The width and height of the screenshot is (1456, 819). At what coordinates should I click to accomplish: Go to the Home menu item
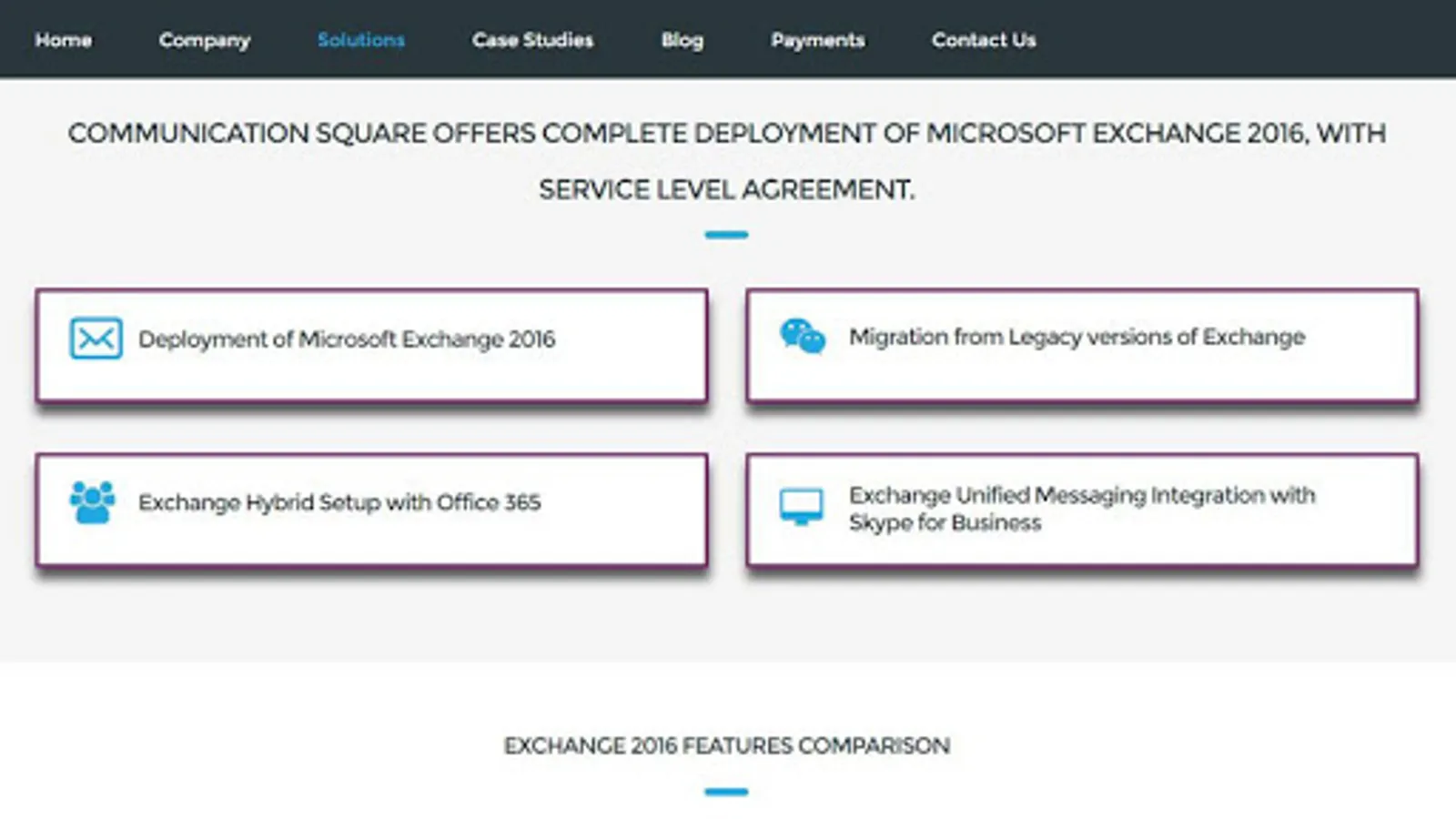pos(64,40)
